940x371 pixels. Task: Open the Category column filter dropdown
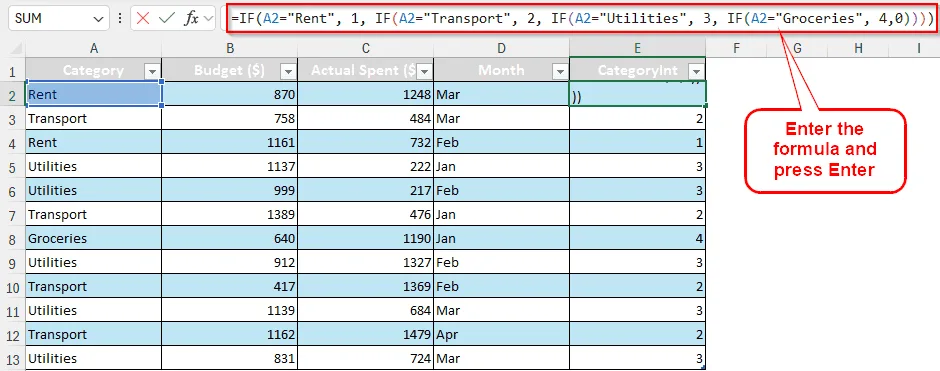pos(153,71)
